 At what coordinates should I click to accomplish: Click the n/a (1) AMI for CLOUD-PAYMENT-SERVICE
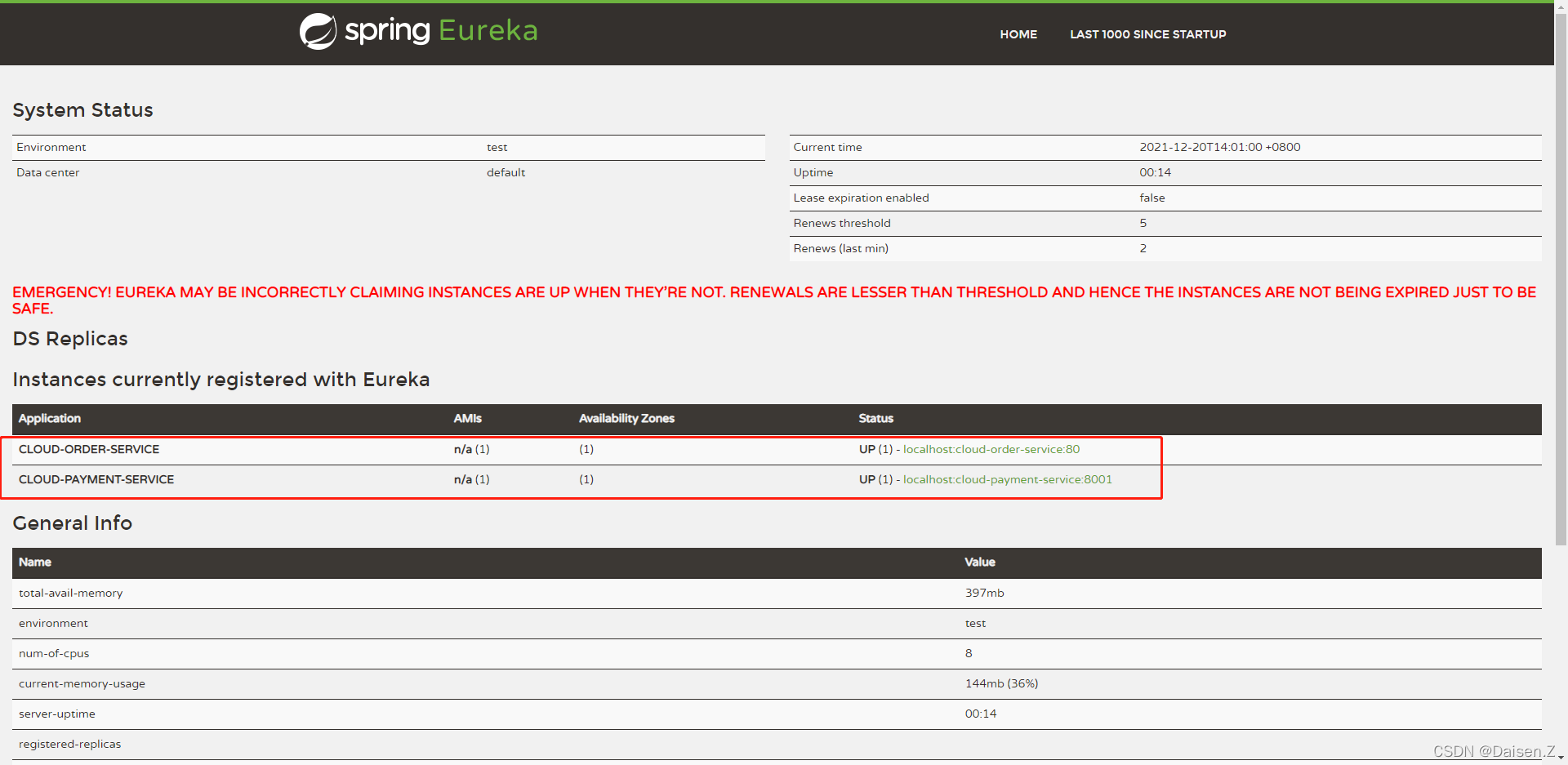click(x=472, y=479)
